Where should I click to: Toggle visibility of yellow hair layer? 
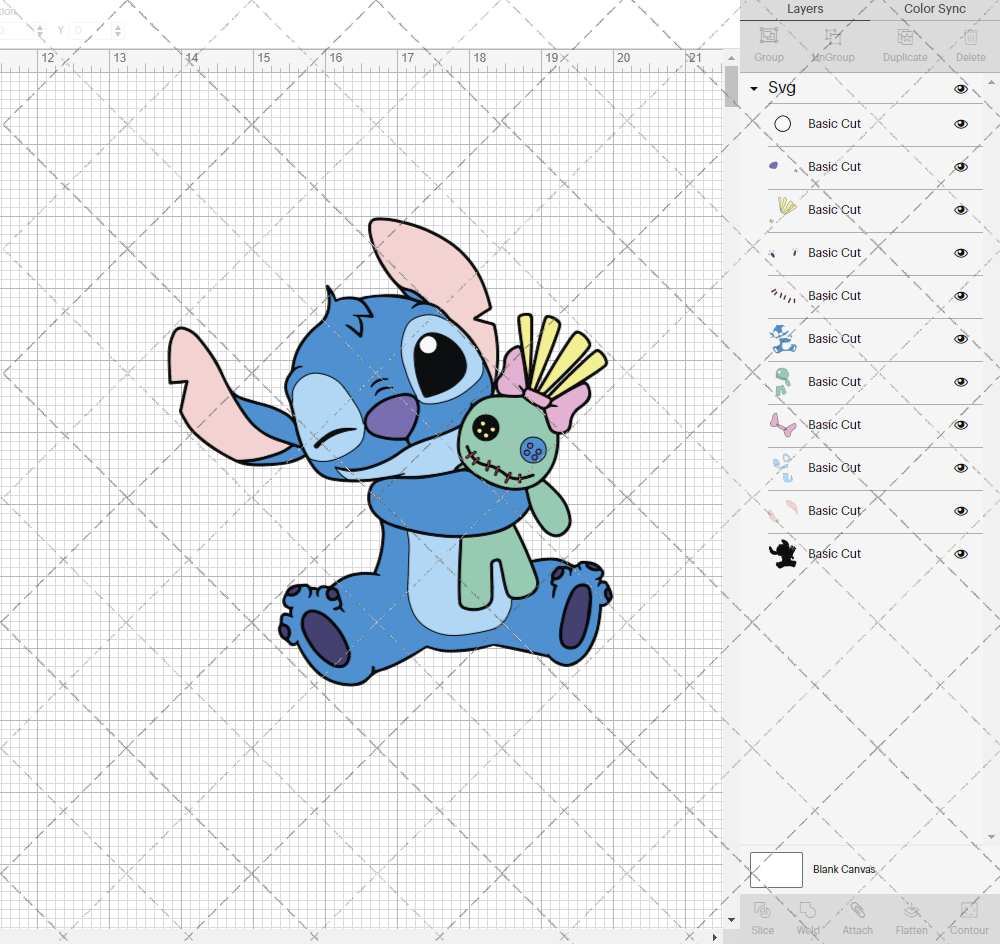click(x=960, y=210)
